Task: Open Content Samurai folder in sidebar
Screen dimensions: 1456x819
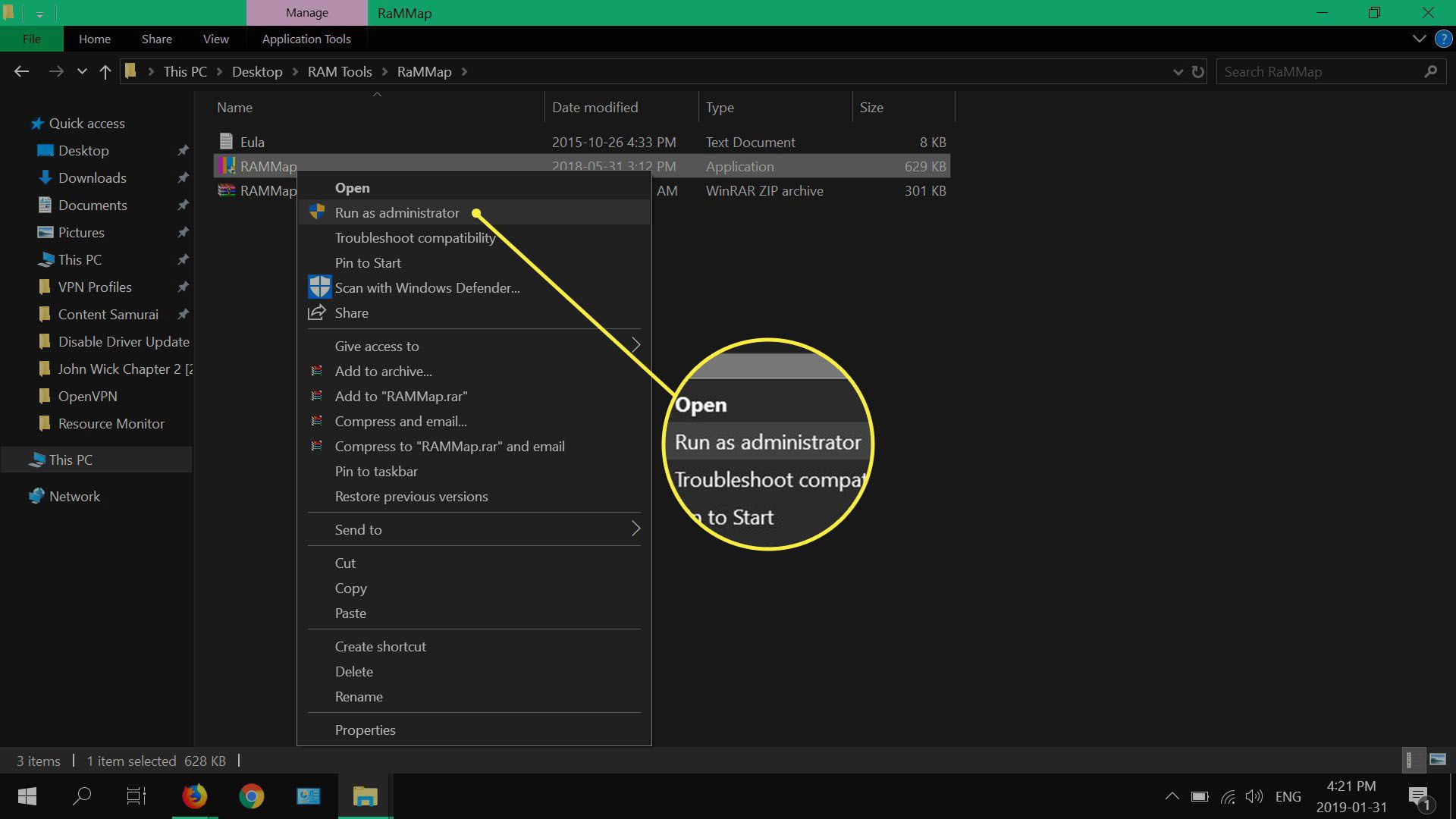Action: [108, 315]
